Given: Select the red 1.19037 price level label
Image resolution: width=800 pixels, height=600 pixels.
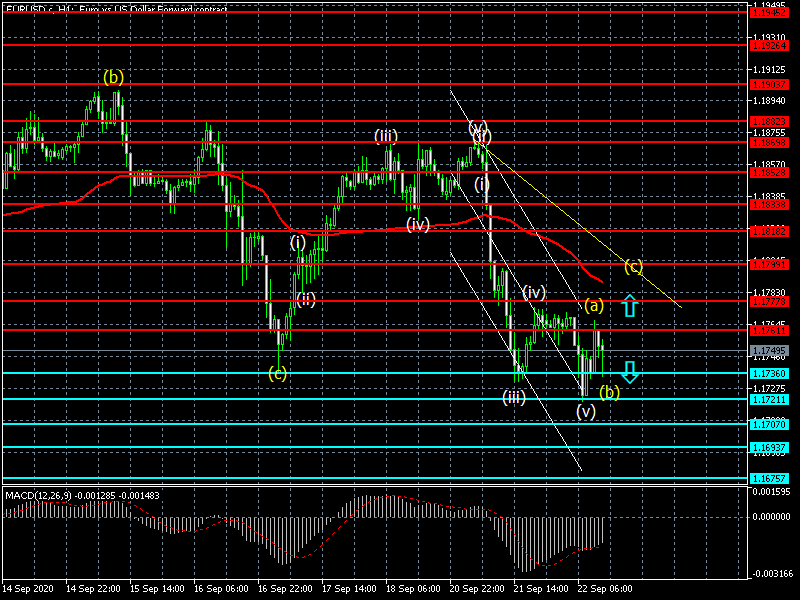Looking at the screenshot, I should pos(769,85).
